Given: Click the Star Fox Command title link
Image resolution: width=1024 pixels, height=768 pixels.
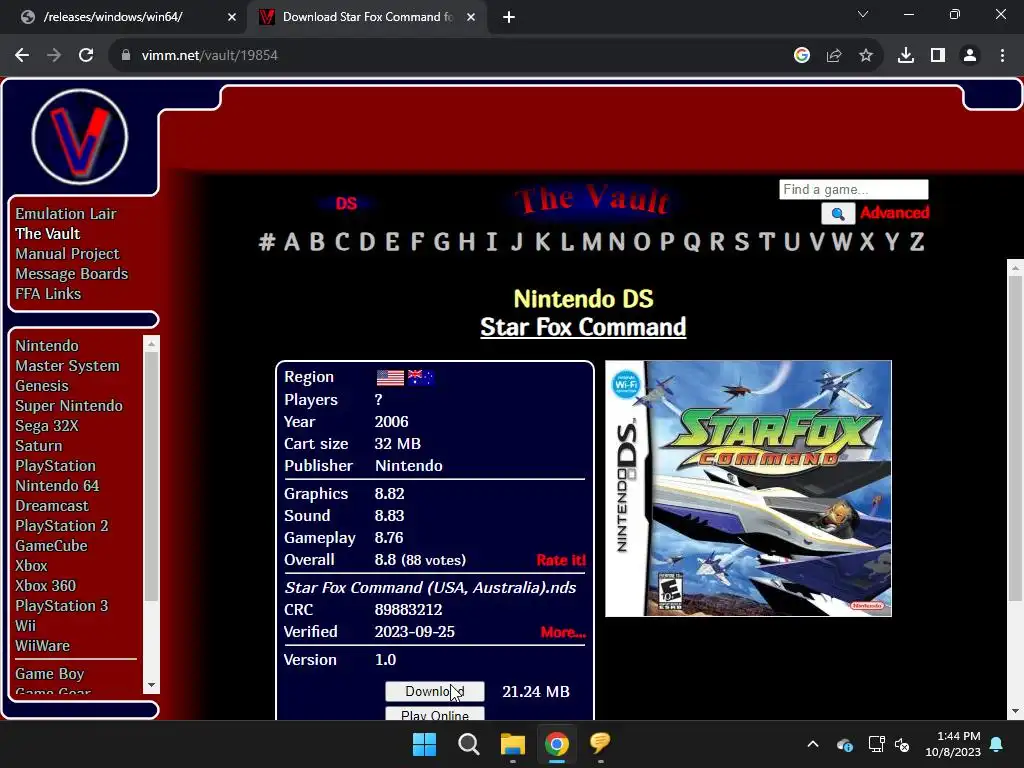Looking at the screenshot, I should pos(583,327).
